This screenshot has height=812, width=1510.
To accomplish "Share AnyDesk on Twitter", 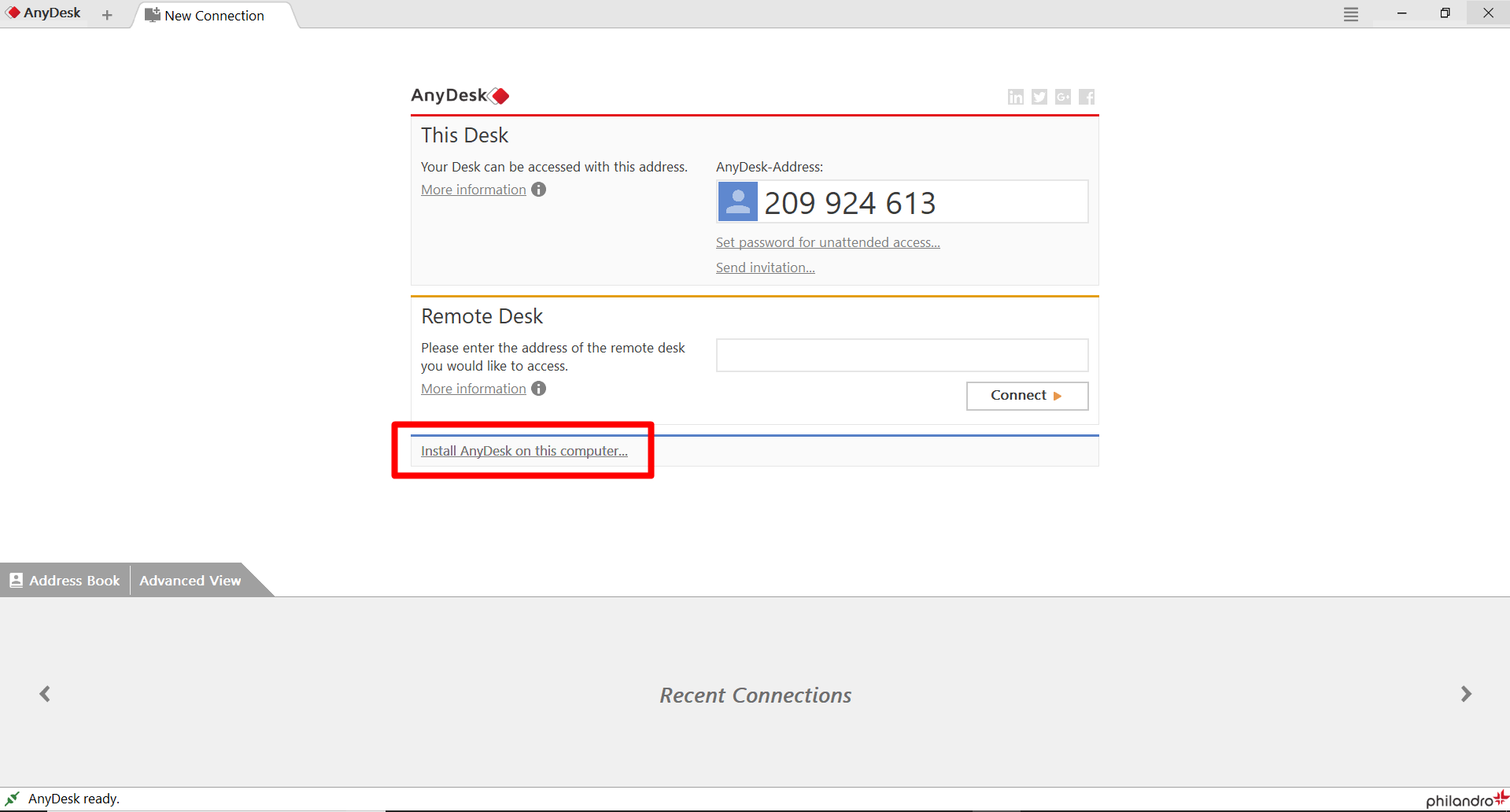I will [1039, 97].
